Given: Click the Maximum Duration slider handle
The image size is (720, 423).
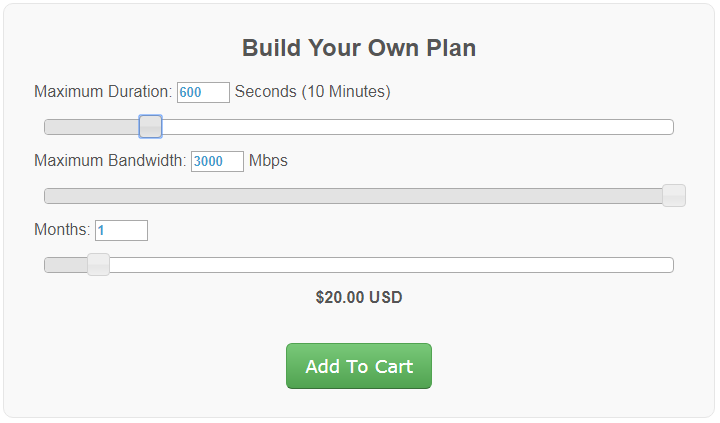Looking at the screenshot, I should point(150,127).
